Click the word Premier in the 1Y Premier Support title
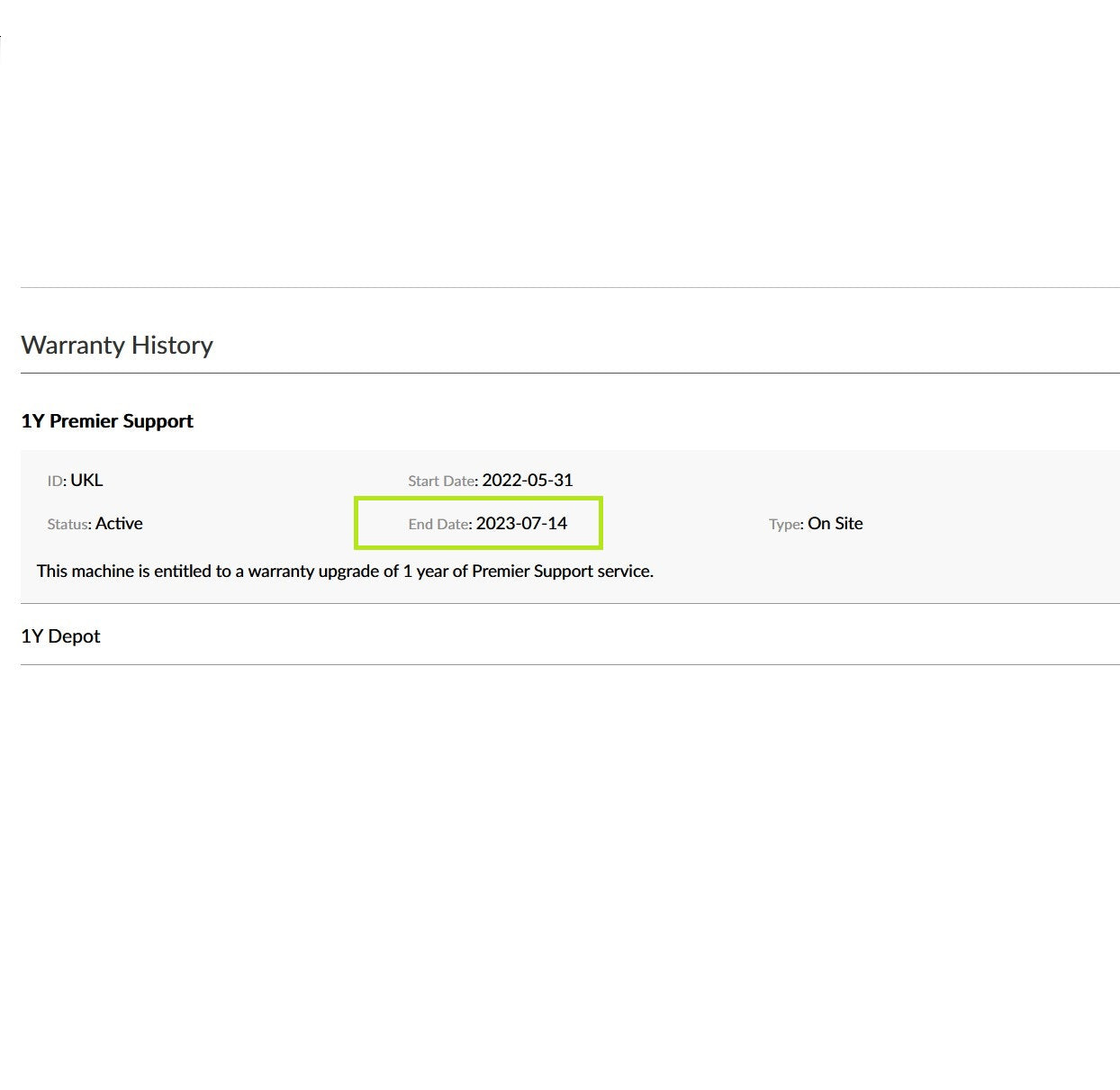 [x=82, y=421]
